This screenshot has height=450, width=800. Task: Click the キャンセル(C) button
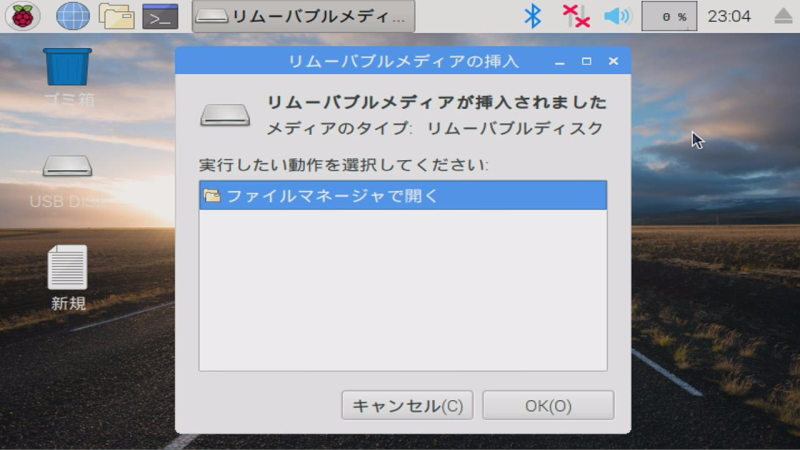[407, 406]
